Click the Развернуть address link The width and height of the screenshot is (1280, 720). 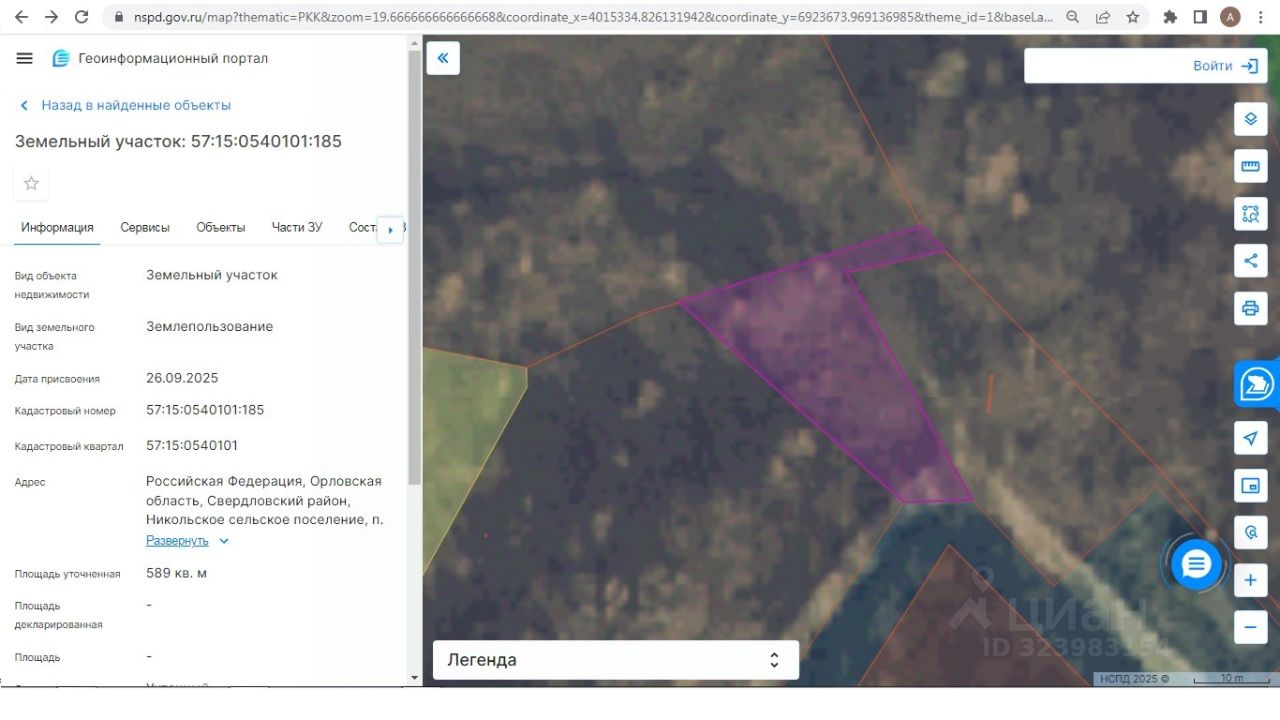tap(177, 541)
